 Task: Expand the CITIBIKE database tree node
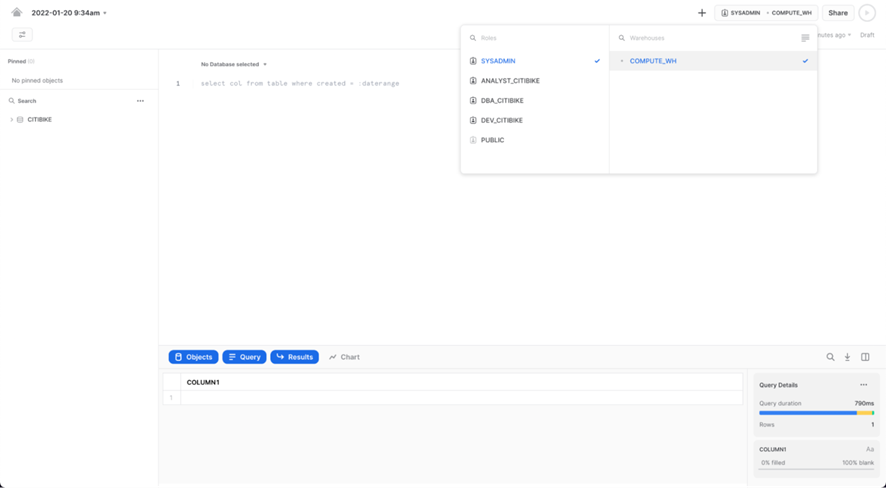pos(12,120)
